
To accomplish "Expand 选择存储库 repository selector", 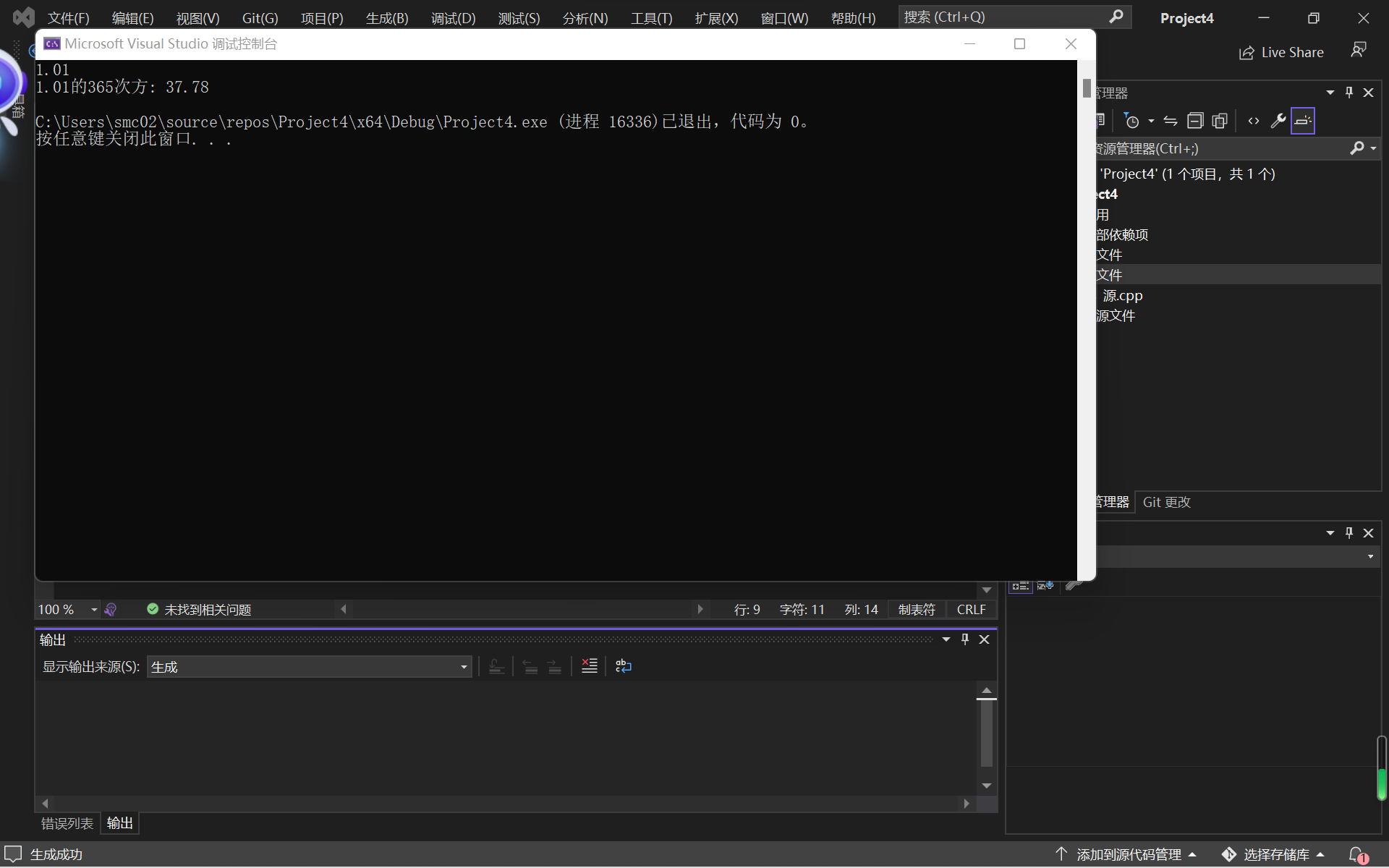I will (x=1276, y=855).
